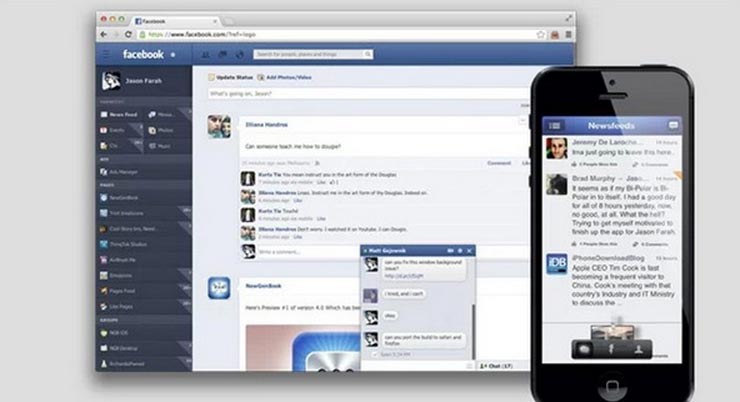Click the 'Write a comment...' field

coord(309,252)
